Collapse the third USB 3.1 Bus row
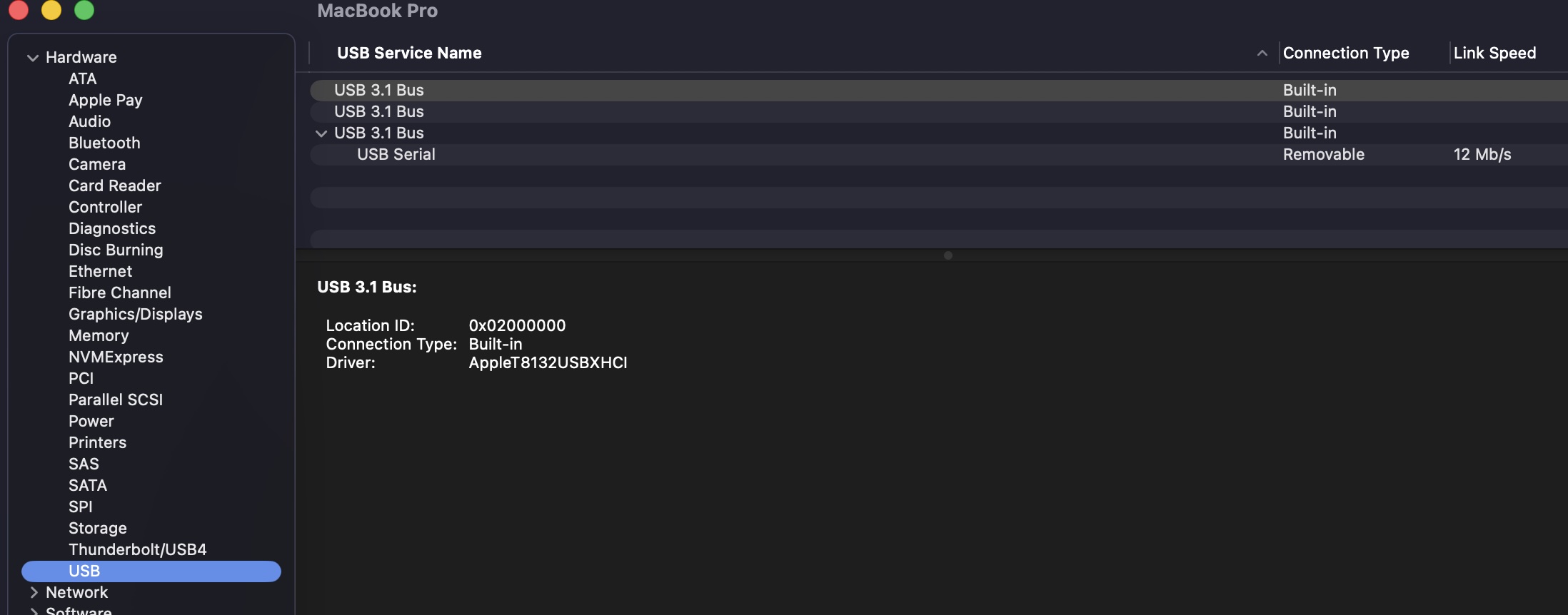This screenshot has width=1568, height=615. click(x=321, y=133)
